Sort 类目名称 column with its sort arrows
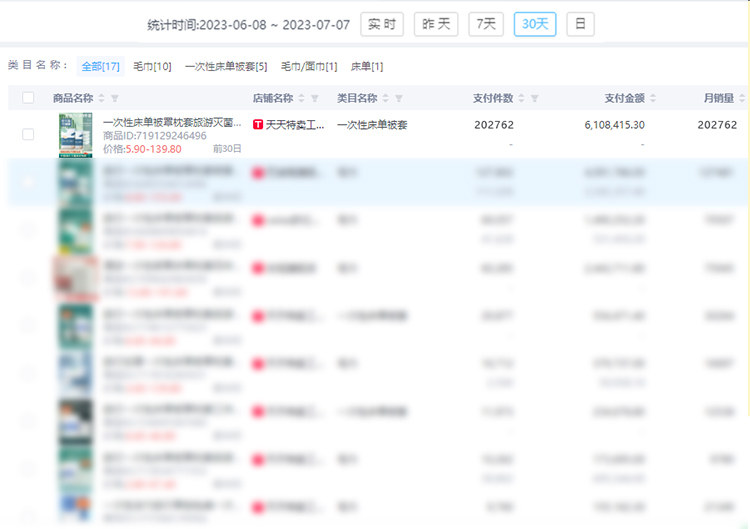This screenshot has height=529, width=750. [x=385, y=98]
